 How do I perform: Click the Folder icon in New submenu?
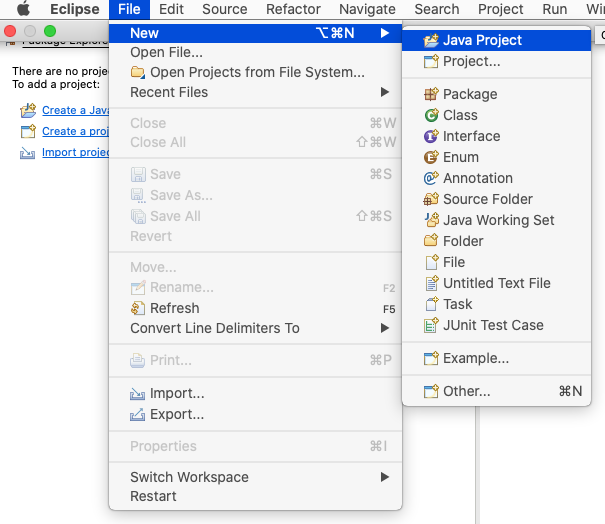pos(431,241)
